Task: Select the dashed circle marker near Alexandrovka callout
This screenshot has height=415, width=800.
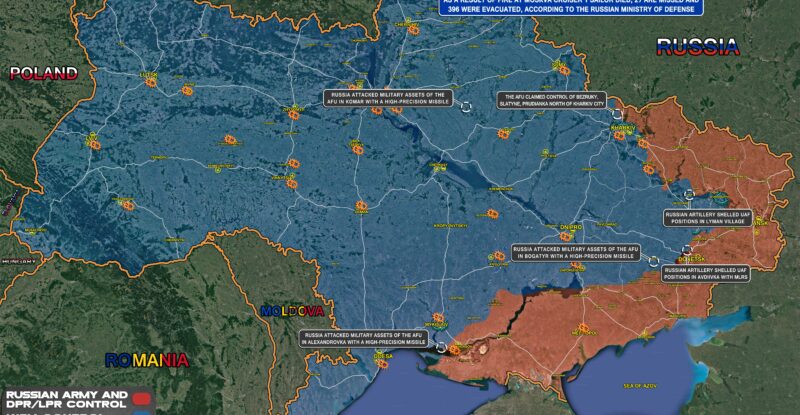Action: [442, 346]
